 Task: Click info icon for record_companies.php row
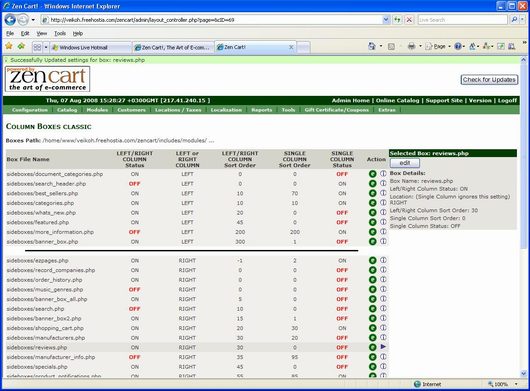coord(383,270)
